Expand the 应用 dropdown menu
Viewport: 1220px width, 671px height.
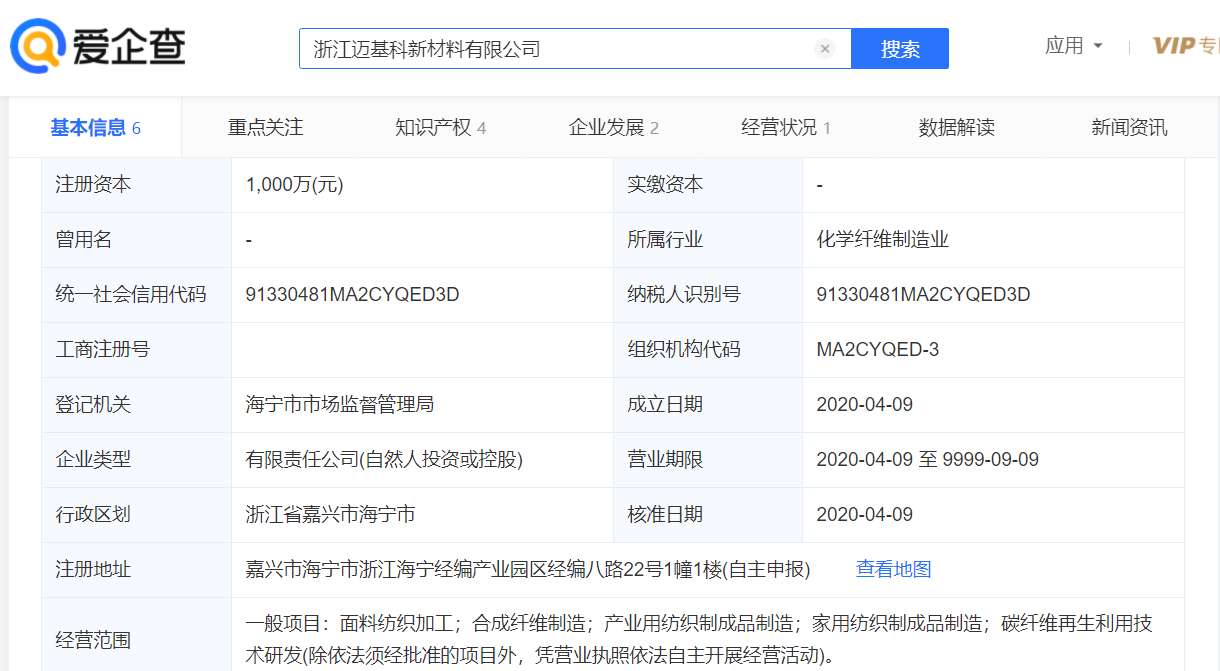click(x=1074, y=46)
